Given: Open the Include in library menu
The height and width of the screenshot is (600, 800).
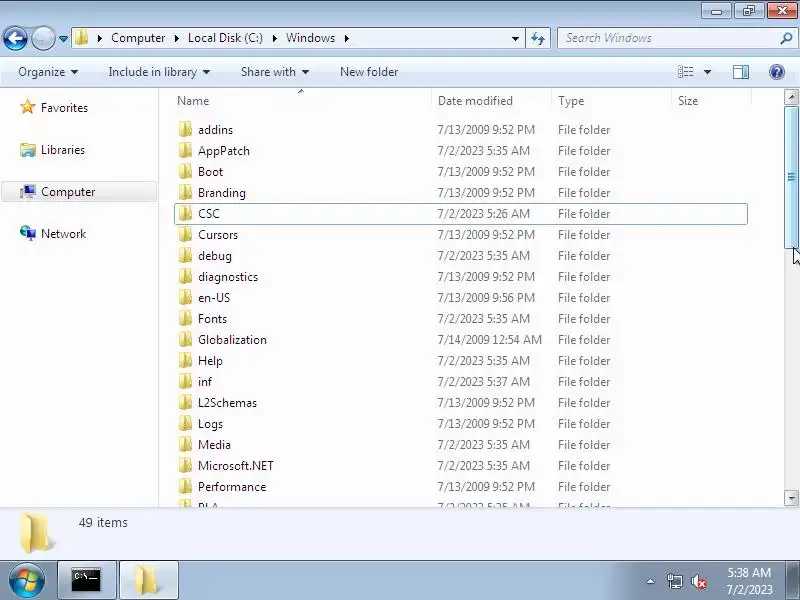Looking at the screenshot, I should click(x=159, y=72).
